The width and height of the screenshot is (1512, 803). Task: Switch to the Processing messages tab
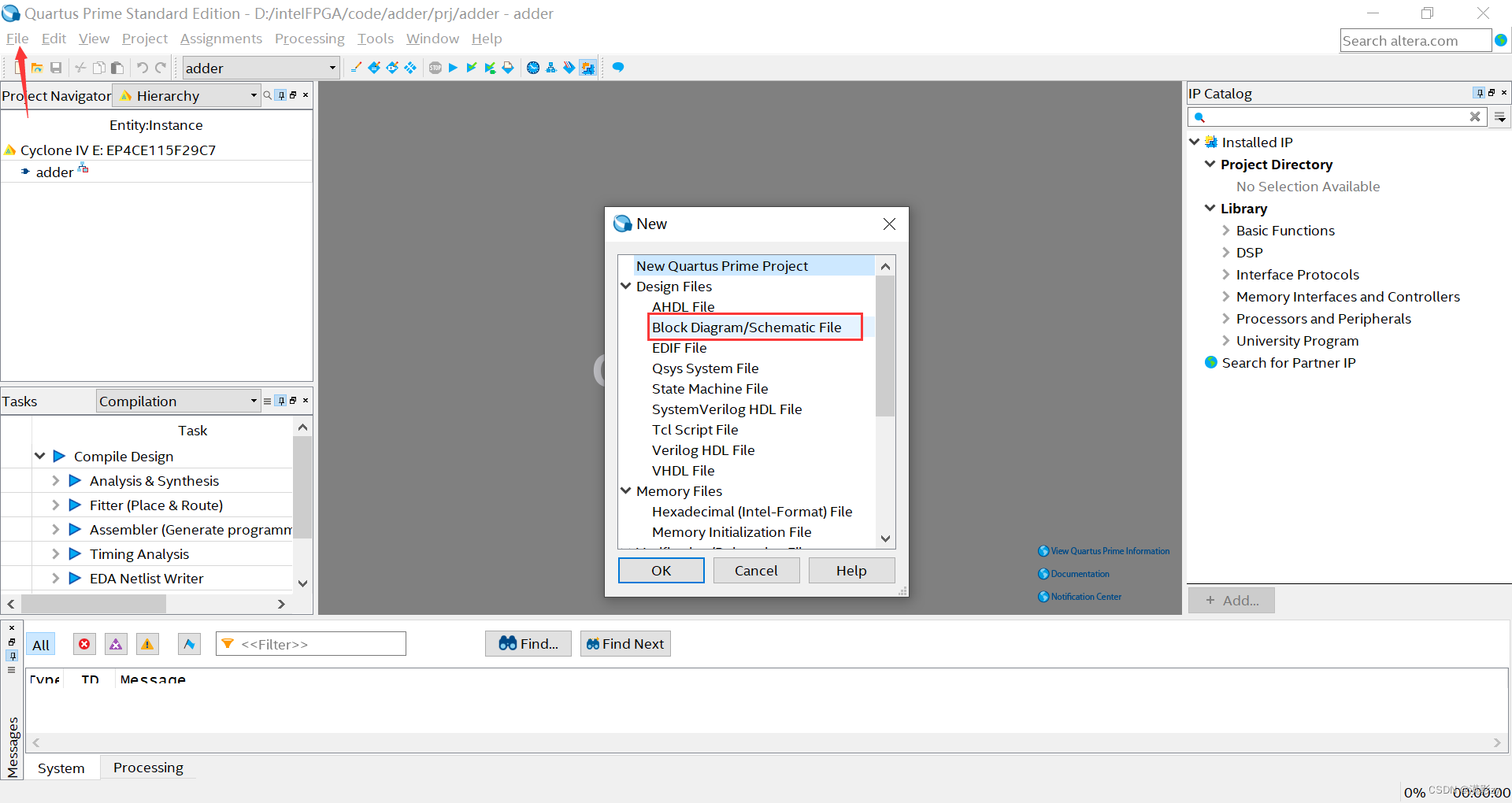(148, 768)
